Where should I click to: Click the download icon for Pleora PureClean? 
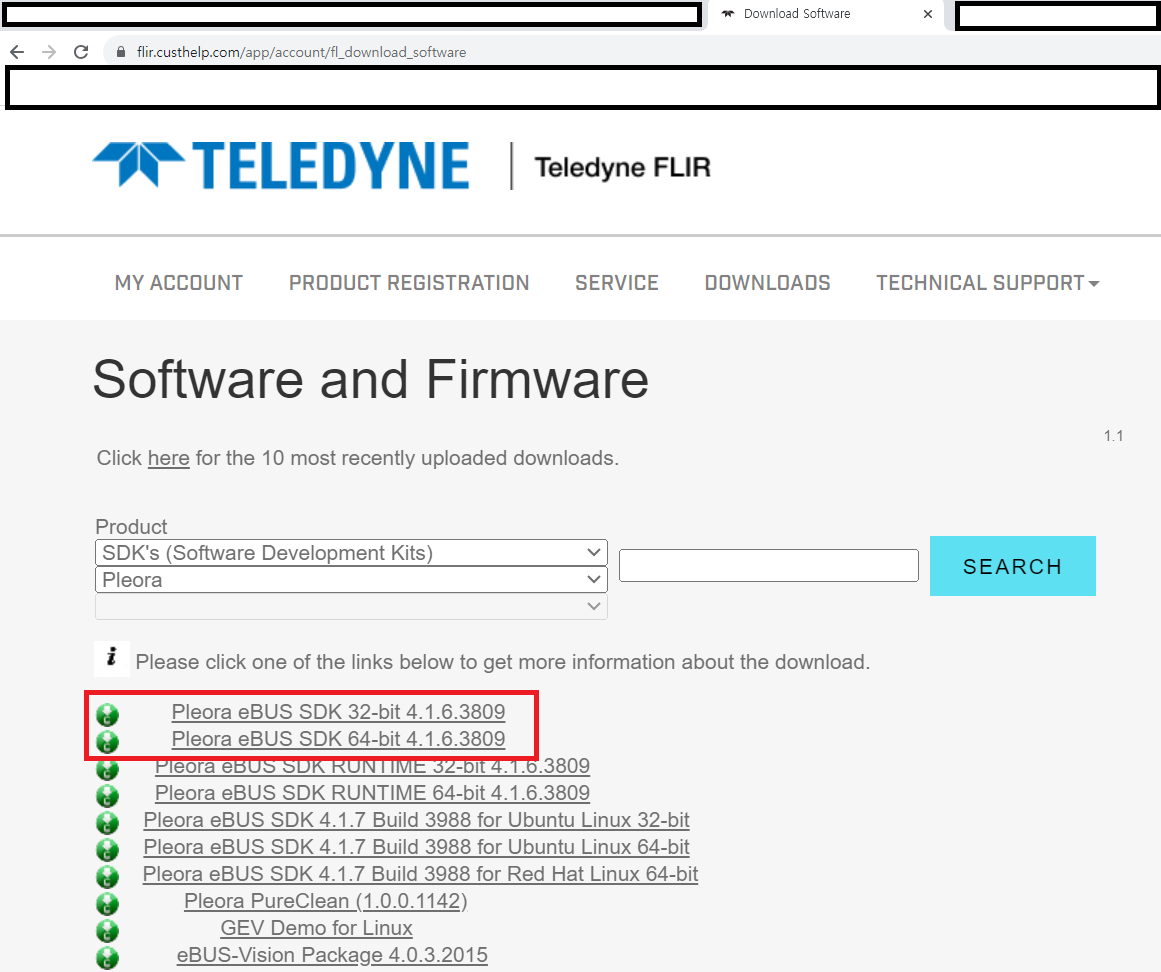107,903
